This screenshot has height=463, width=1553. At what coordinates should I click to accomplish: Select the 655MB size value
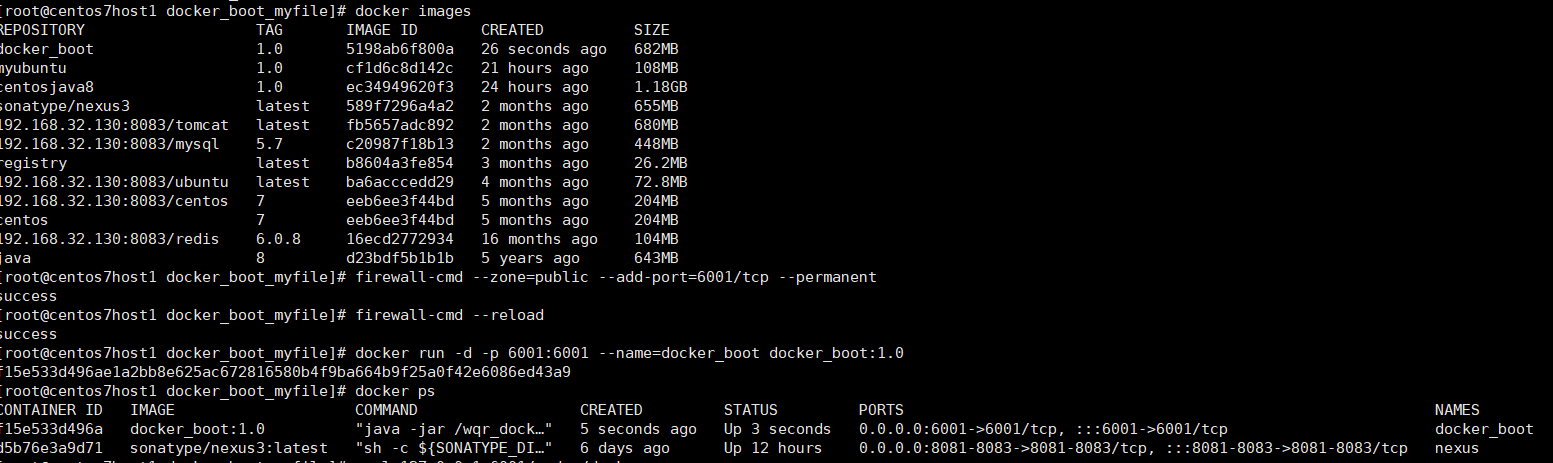tap(656, 106)
